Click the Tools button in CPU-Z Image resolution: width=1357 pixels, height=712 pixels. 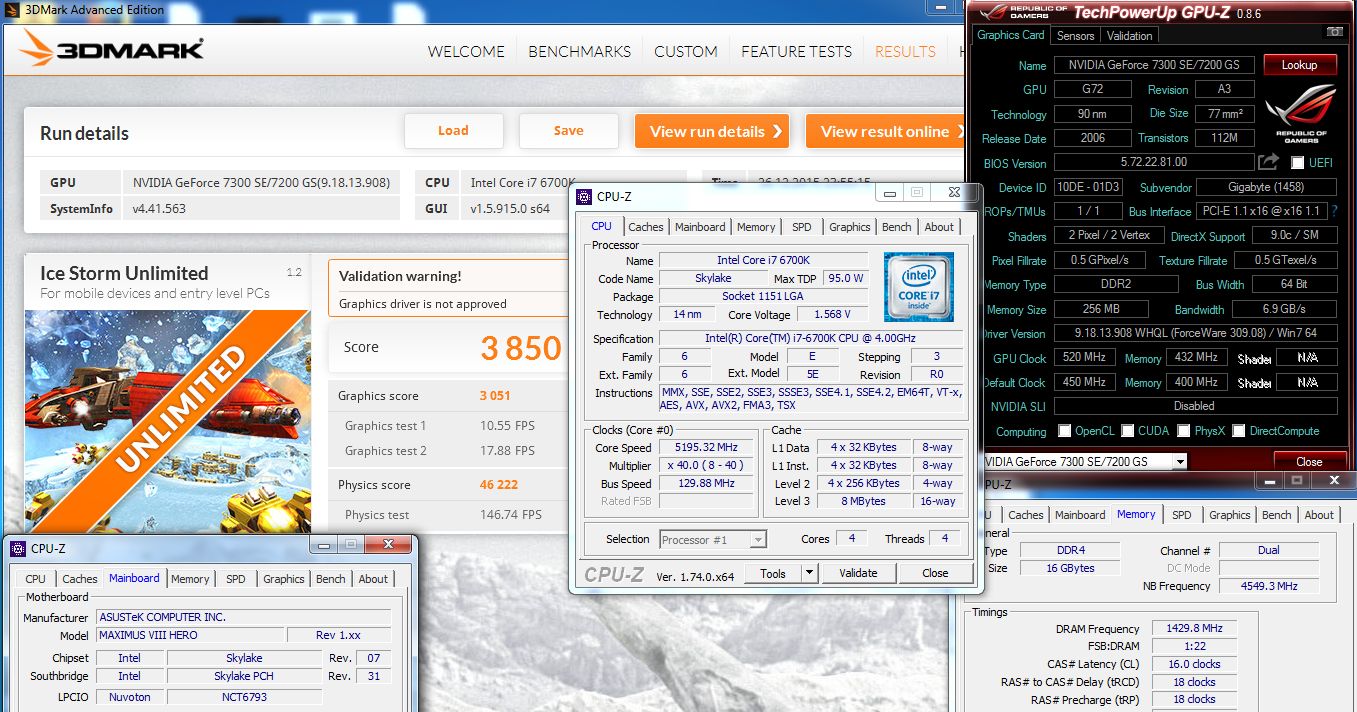tap(773, 573)
